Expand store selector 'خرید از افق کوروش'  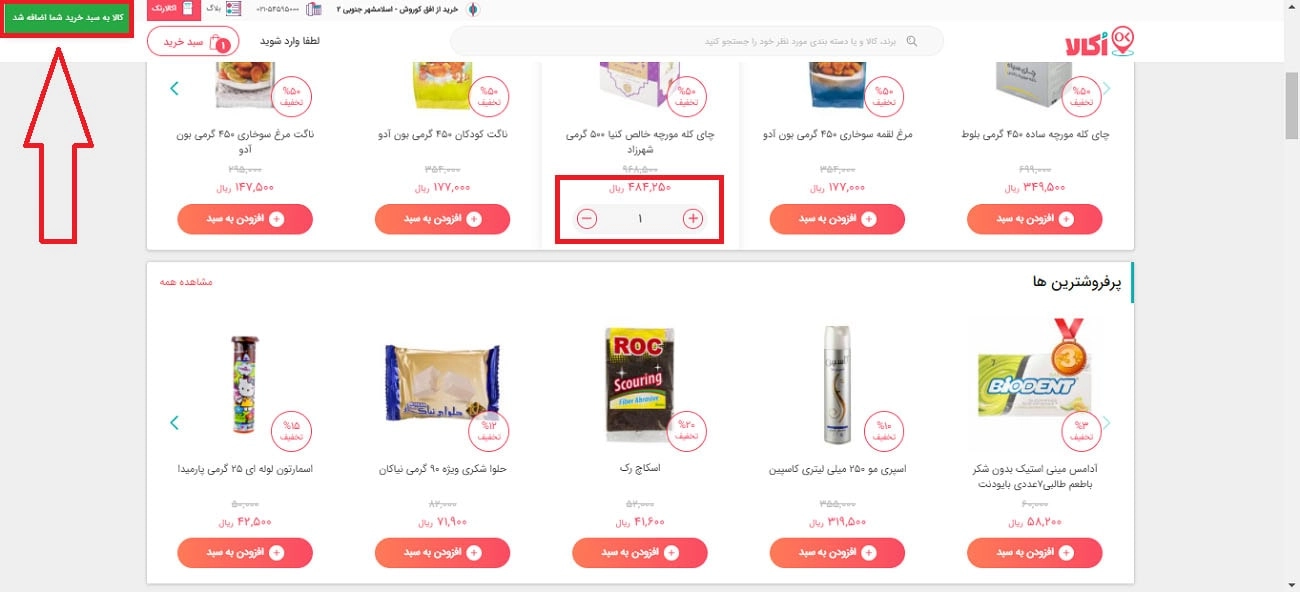pyautogui.click(x=400, y=9)
